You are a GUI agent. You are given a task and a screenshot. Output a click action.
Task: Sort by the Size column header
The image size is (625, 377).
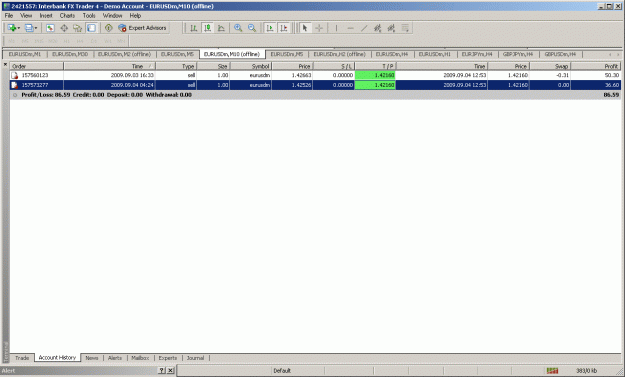click(213, 66)
